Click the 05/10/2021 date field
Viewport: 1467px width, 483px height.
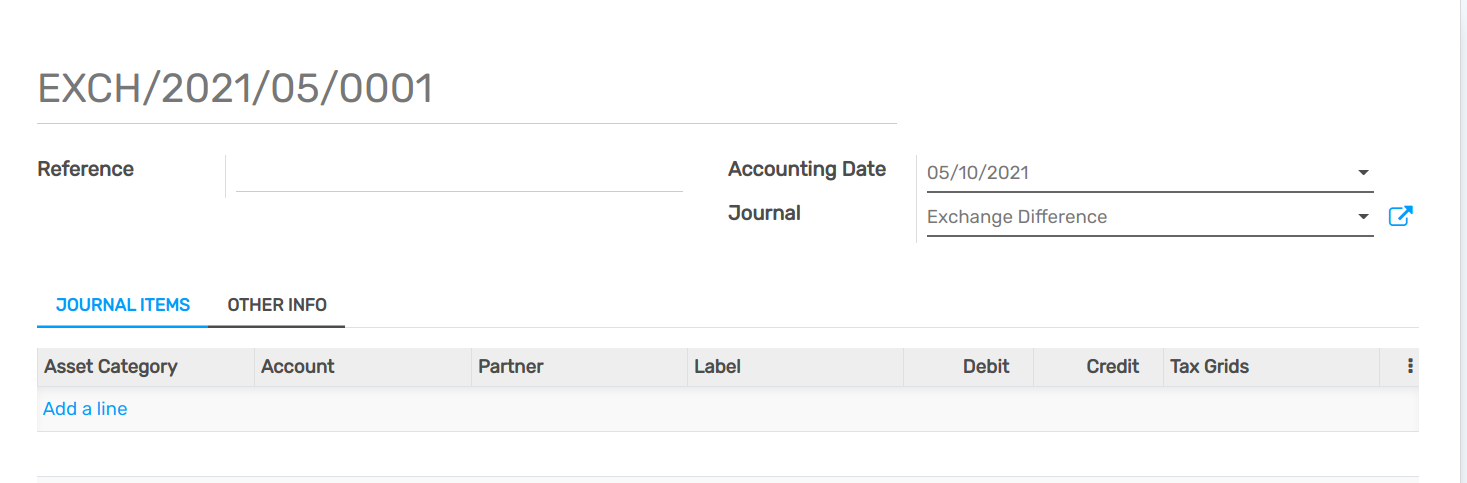coord(1130,173)
